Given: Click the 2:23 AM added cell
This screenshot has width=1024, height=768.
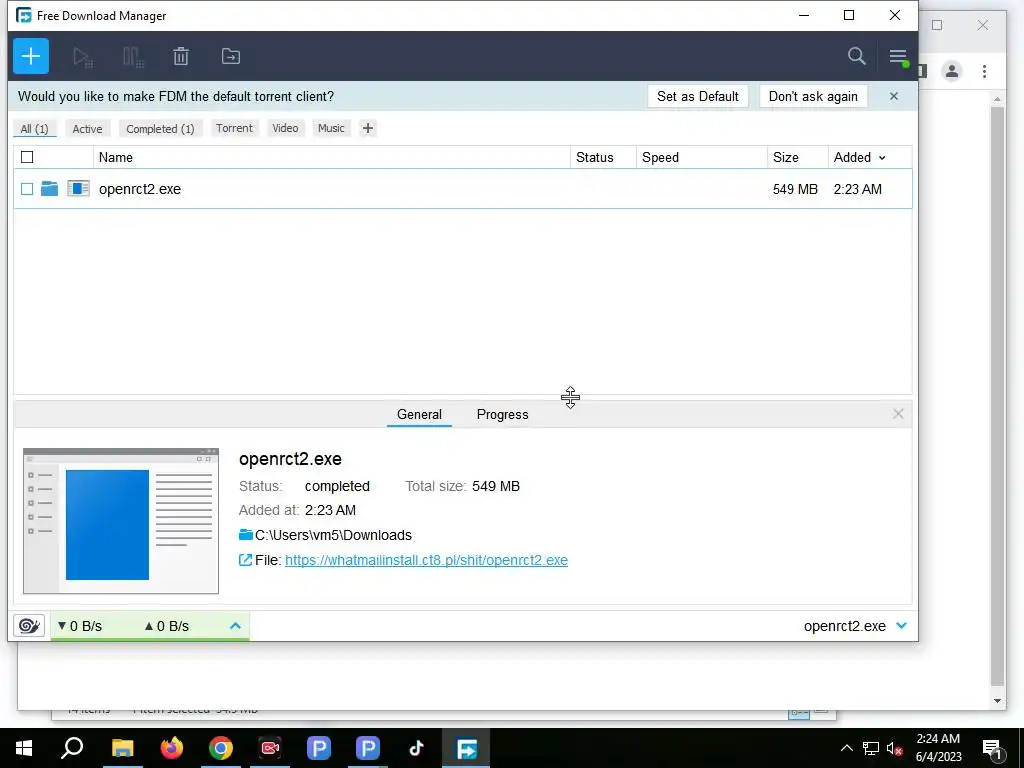Looking at the screenshot, I should 857,189.
